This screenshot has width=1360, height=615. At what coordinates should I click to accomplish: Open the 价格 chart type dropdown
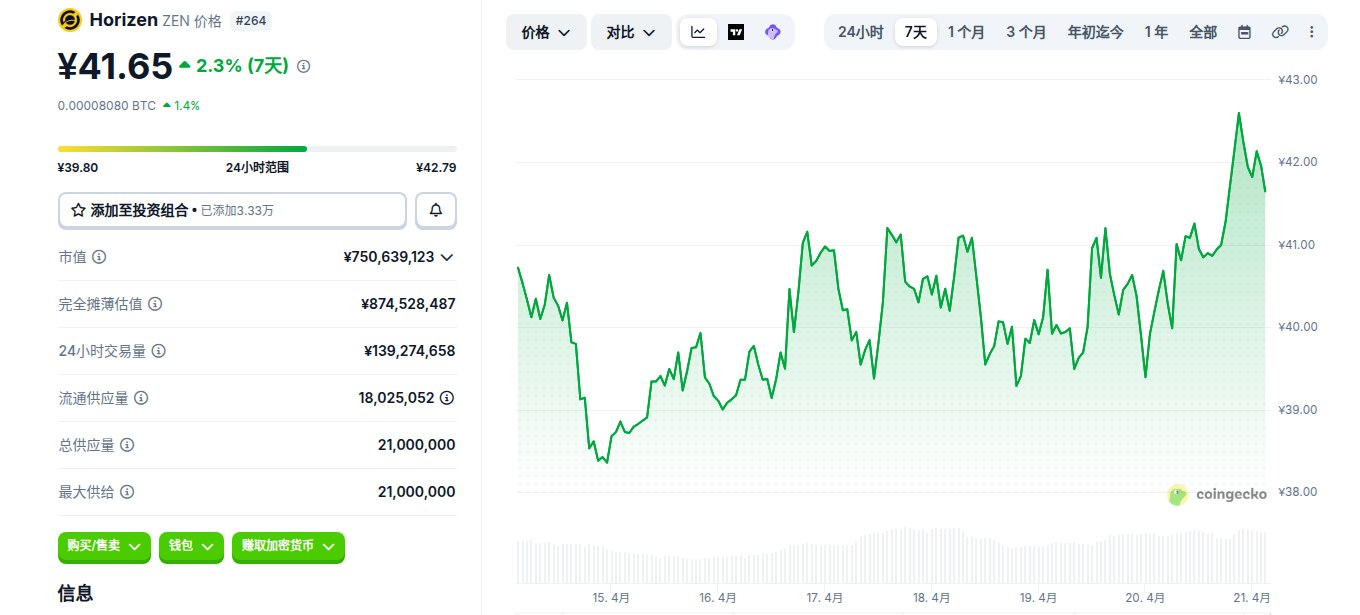click(x=546, y=32)
